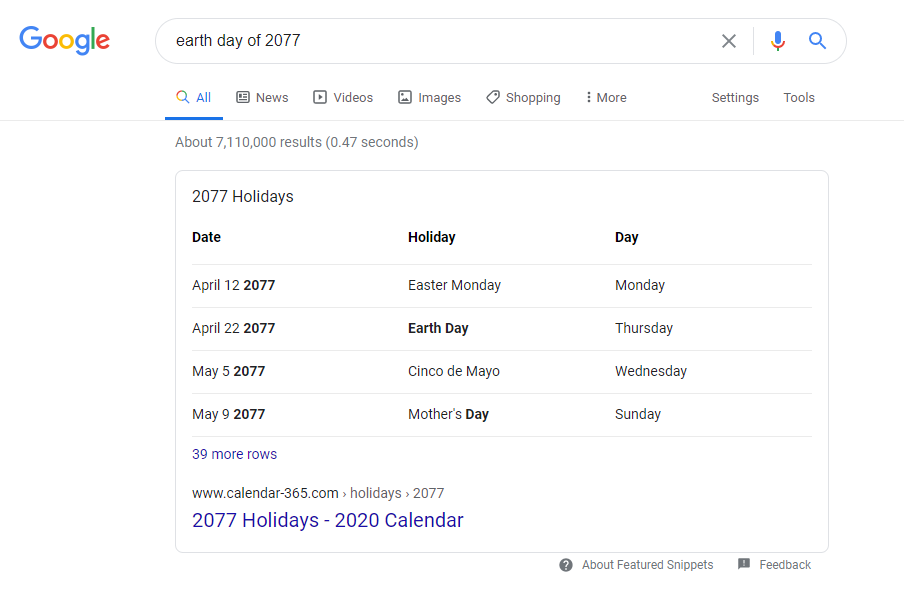The image size is (904, 589).
Task: Click About Featured Snippets link
Action: pos(647,565)
